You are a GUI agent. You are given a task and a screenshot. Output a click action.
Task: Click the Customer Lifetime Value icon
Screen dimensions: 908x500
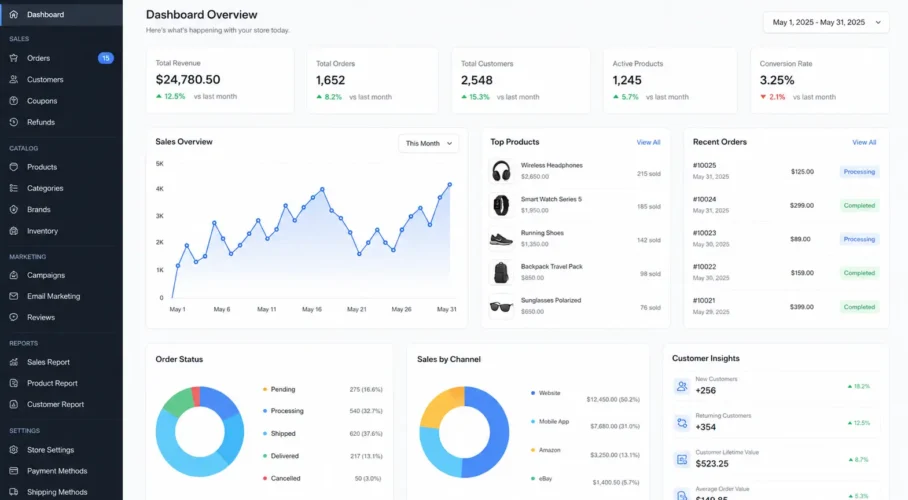pyautogui.click(x=682, y=459)
